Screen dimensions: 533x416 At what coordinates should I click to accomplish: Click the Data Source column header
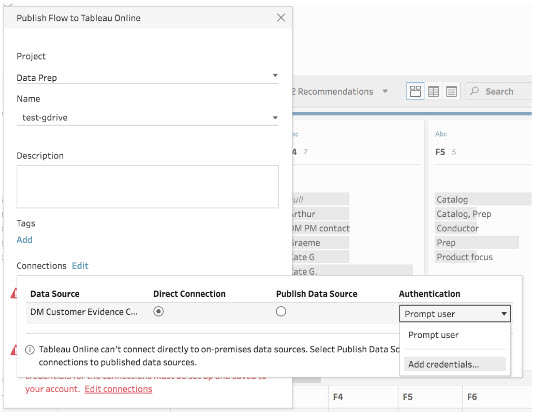(55, 294)
